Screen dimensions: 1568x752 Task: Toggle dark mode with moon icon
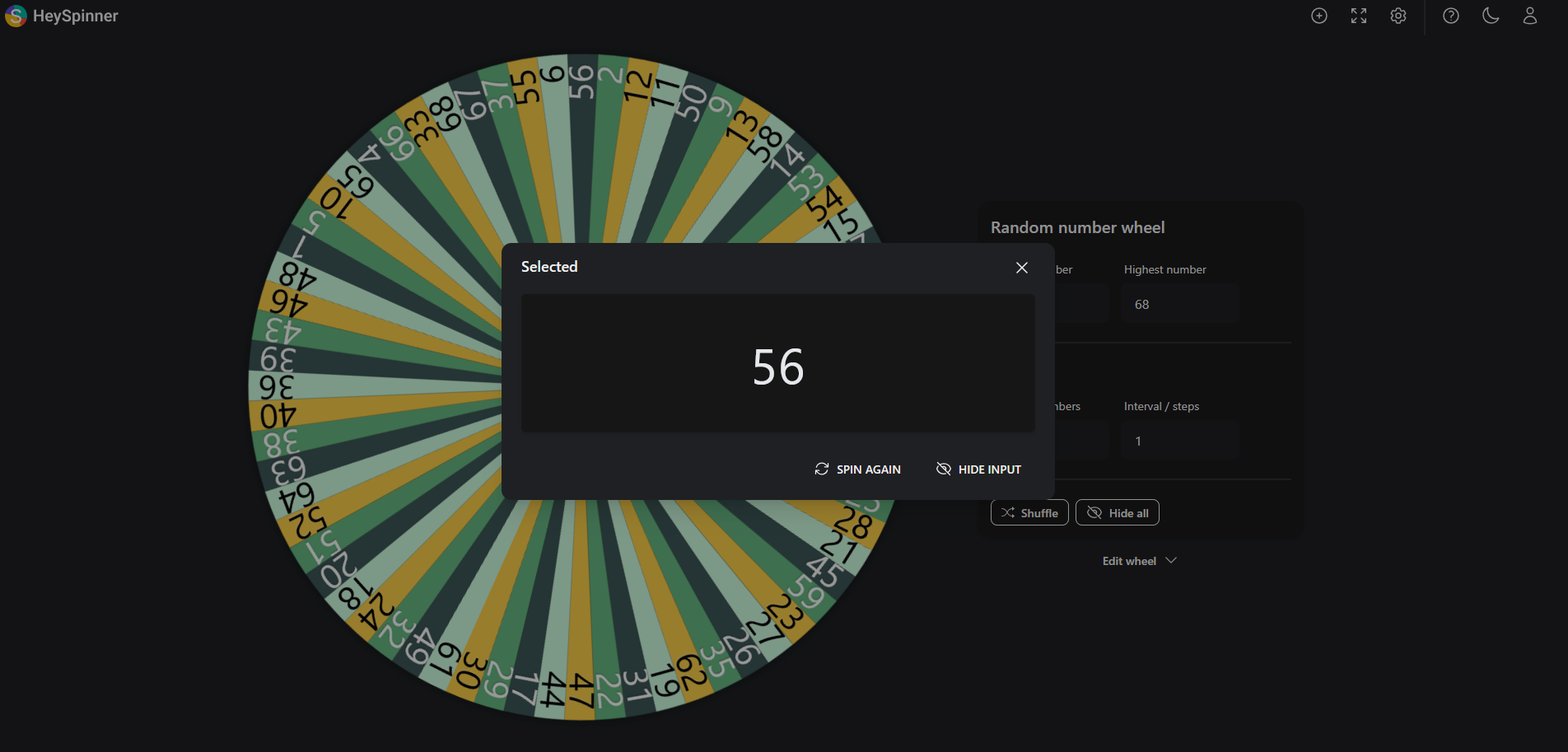point(1491,16)
